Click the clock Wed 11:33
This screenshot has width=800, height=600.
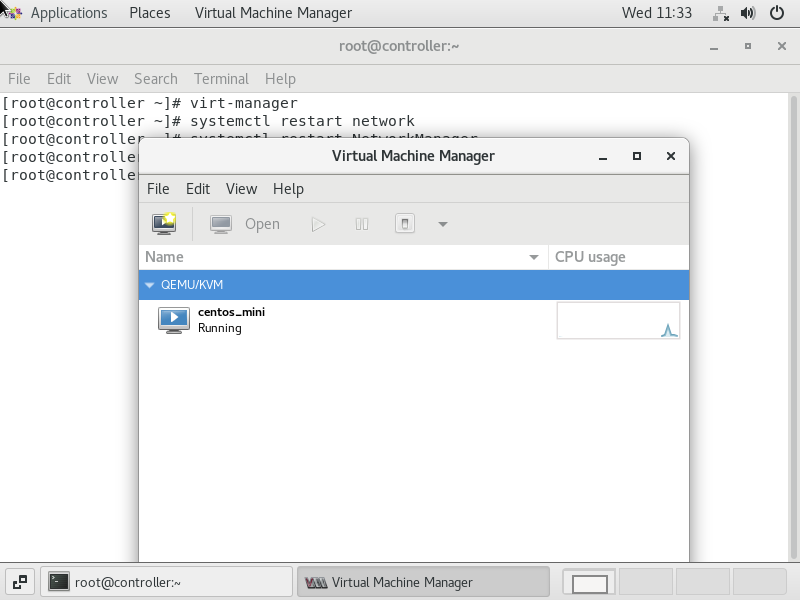(657, 13)
